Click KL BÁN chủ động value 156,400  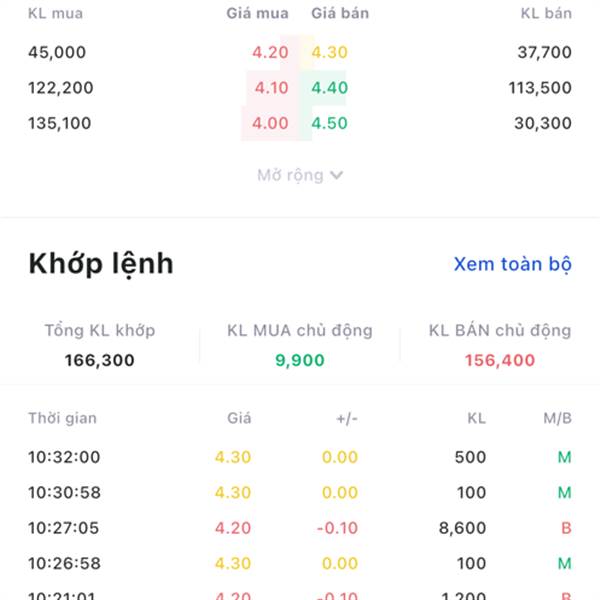pos(500,360)
